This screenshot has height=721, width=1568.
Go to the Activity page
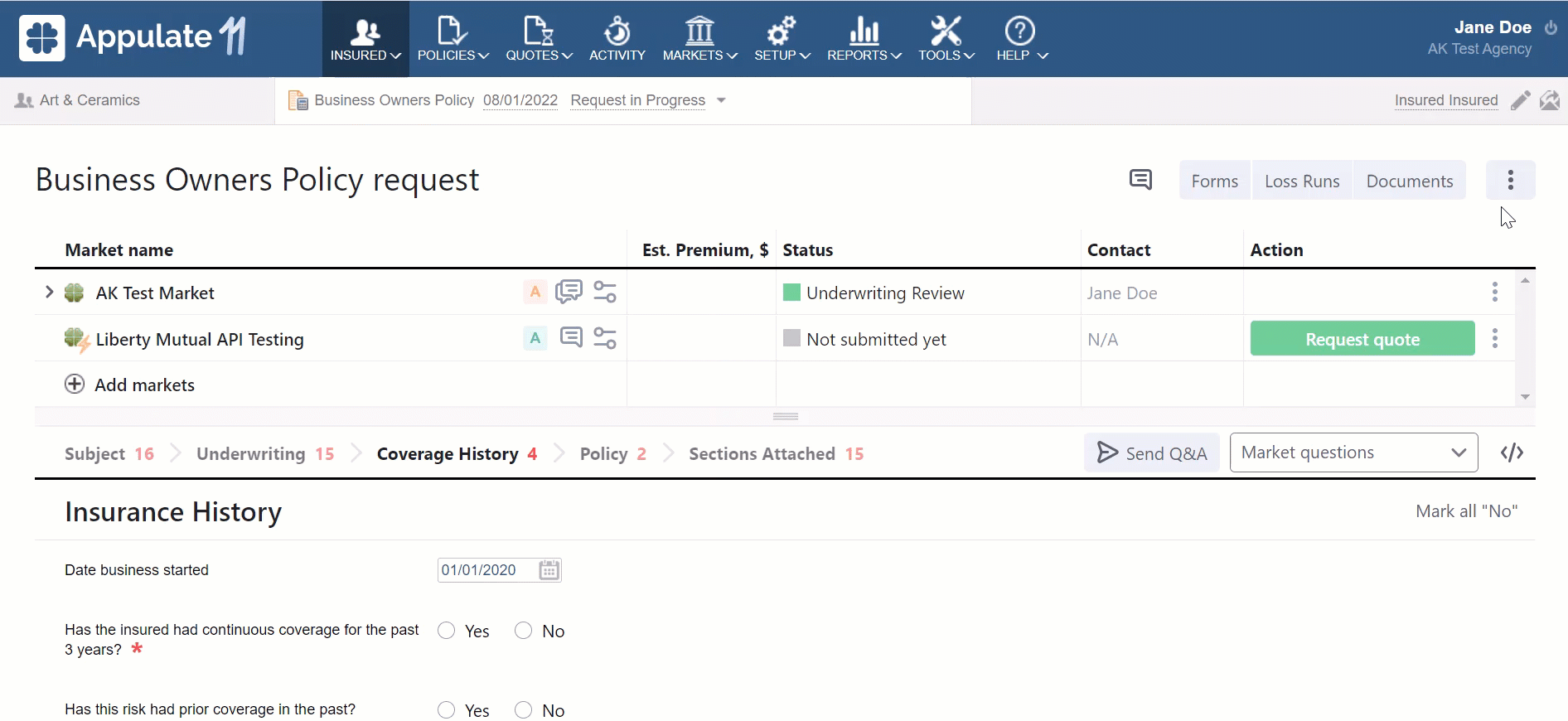[x=617, y=39]
